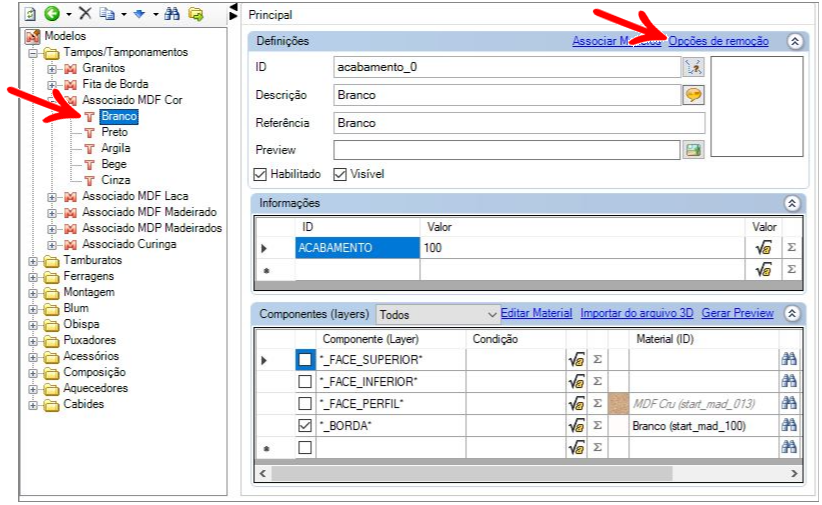Click the Descrição input field
Screen dimensions: 822x505
pos(507,95)
